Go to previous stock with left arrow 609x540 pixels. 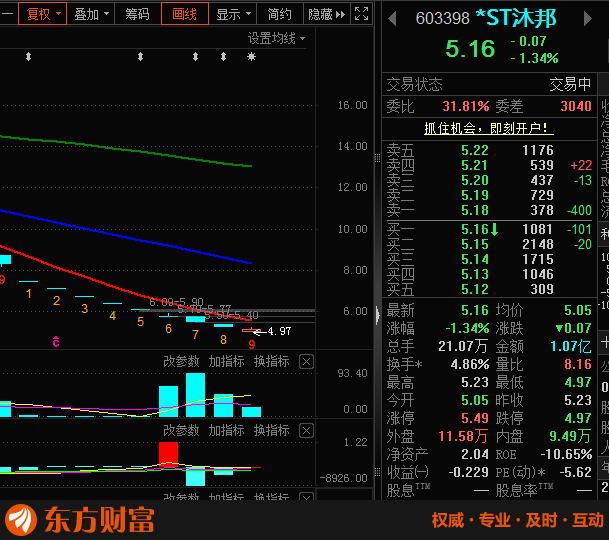(x=392, y=19)
